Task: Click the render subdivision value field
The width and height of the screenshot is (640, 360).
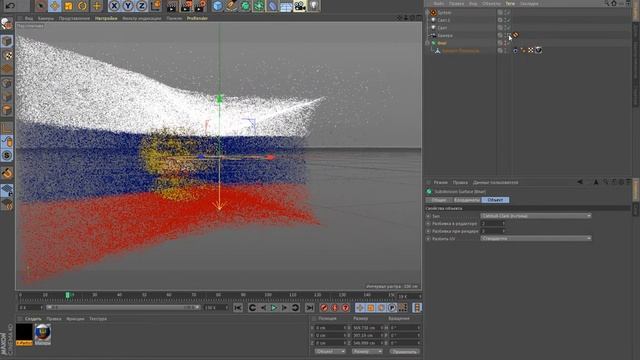Action: pyautogui.click(x=493, y=231)
